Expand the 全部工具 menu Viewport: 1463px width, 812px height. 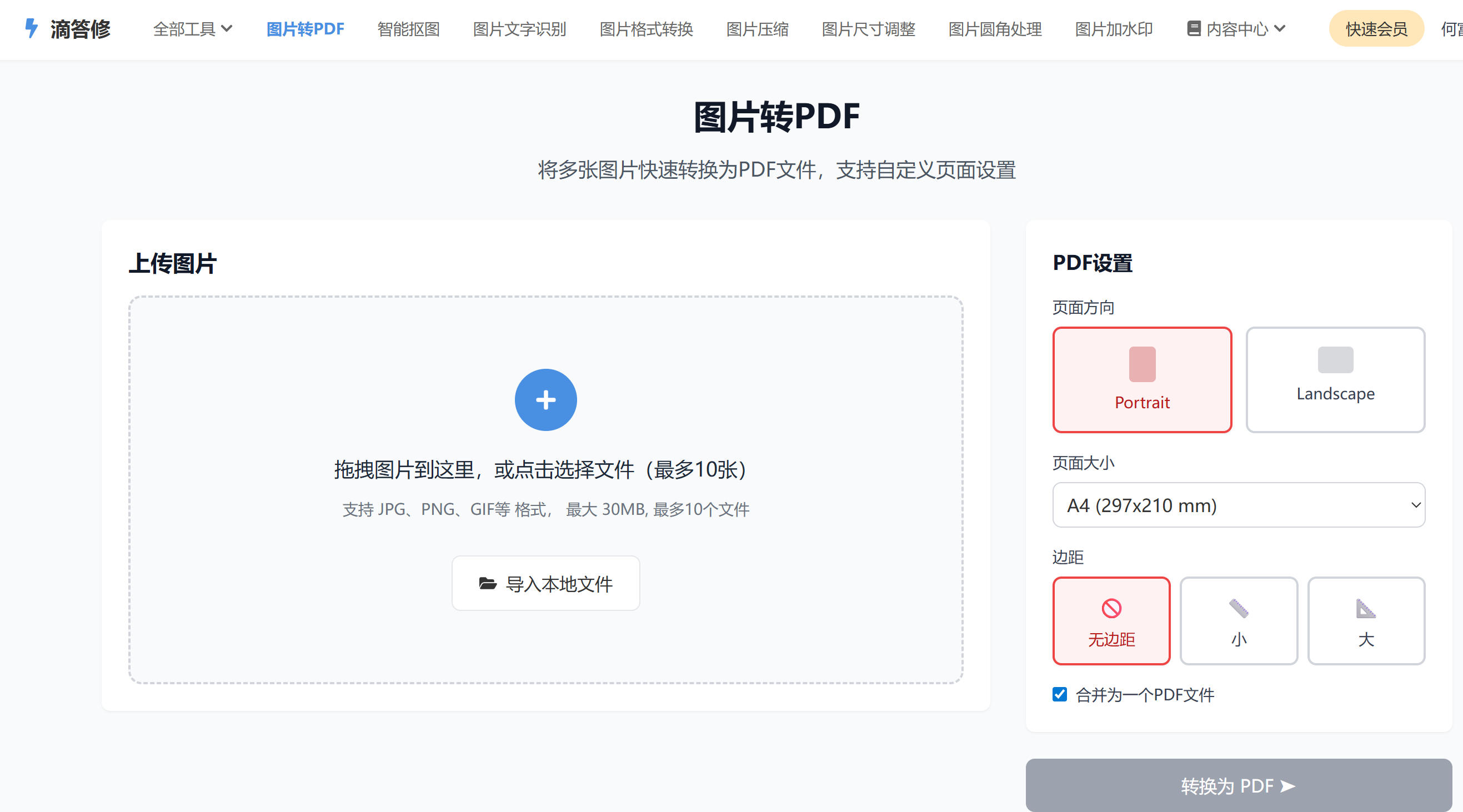coord(193,28)
